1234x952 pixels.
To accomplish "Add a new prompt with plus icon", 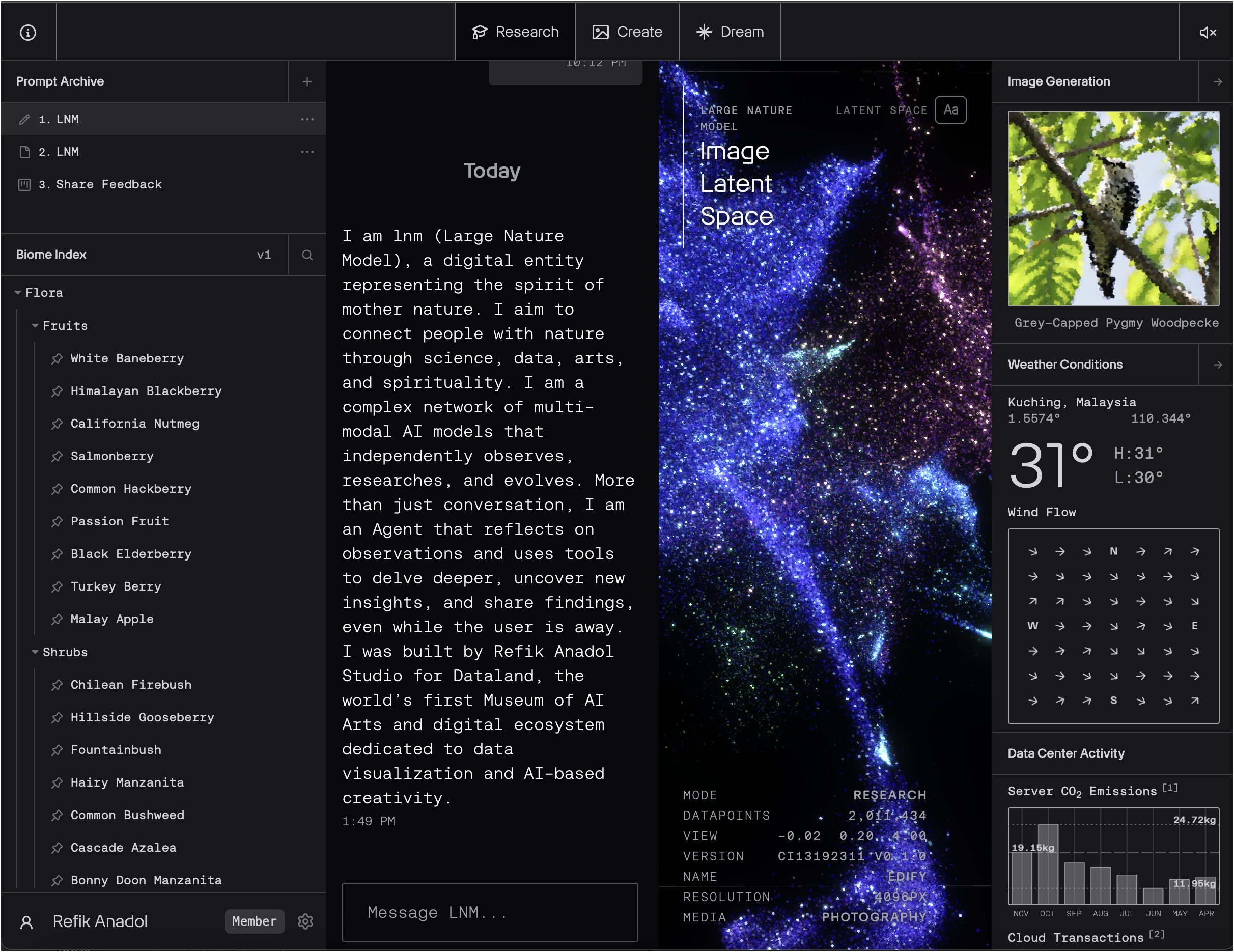I will coord(307,81).
